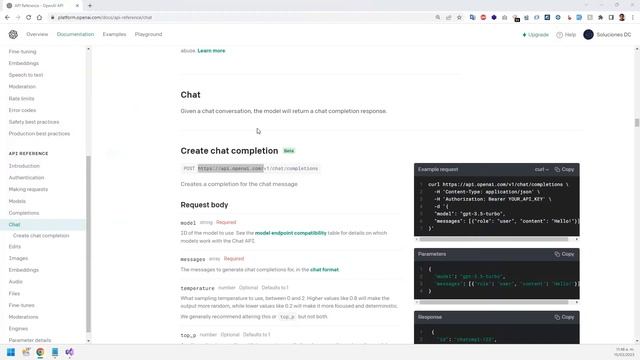Select Moderation in the sidebar
This screenshot has height=360, width=640.
22,87
